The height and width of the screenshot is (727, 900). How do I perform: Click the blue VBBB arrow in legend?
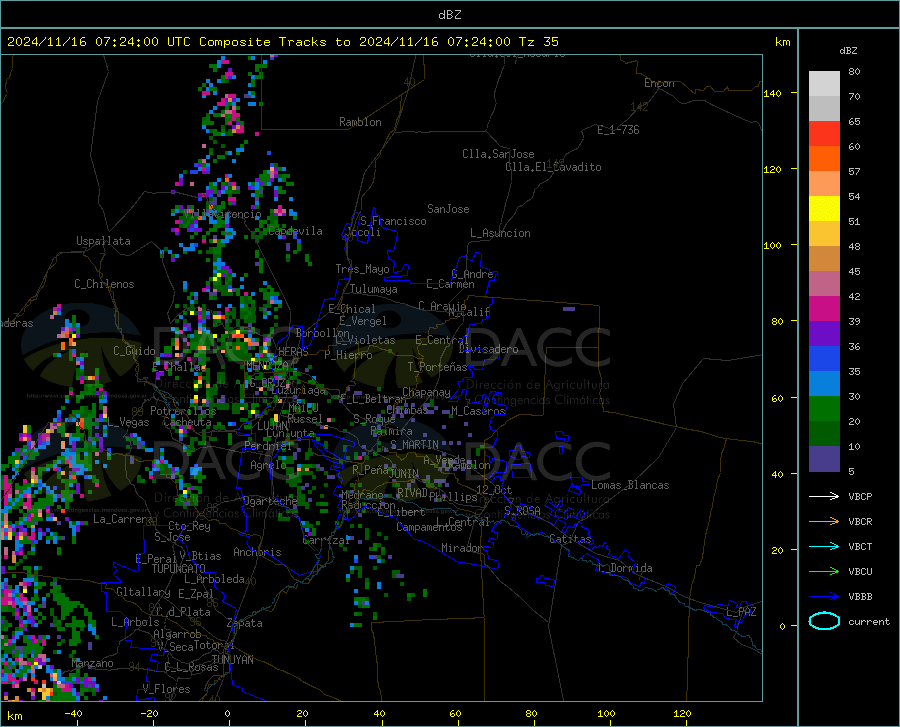pyautogui.click(x=824, y=597)
